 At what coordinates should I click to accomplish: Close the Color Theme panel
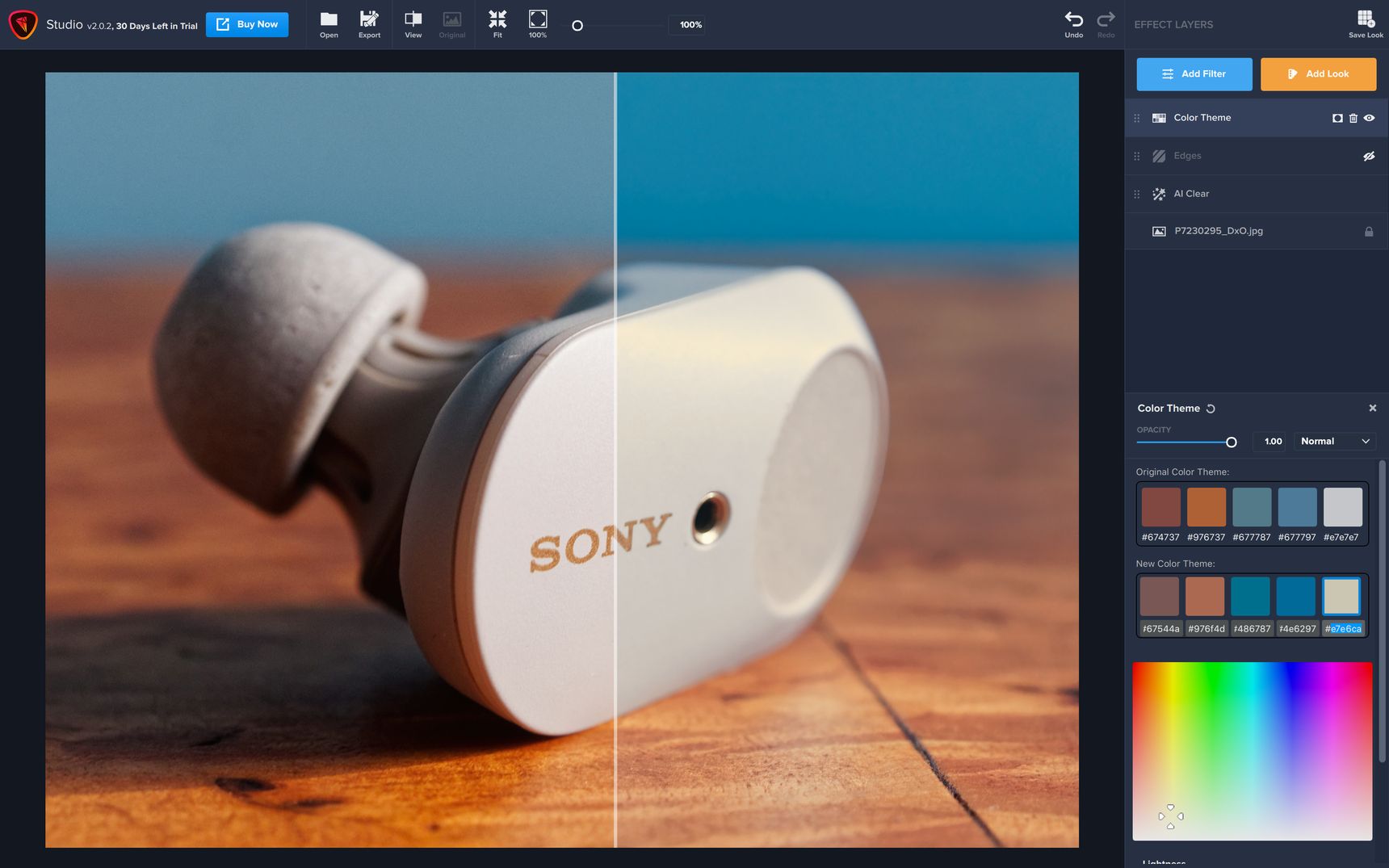[x=1372, y=408]
